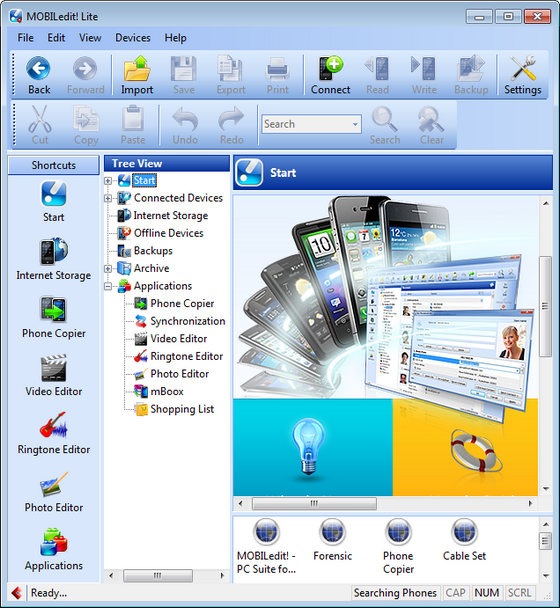Open Video Editor shortcut icon

pyautogui.click(x=54, y=368)
